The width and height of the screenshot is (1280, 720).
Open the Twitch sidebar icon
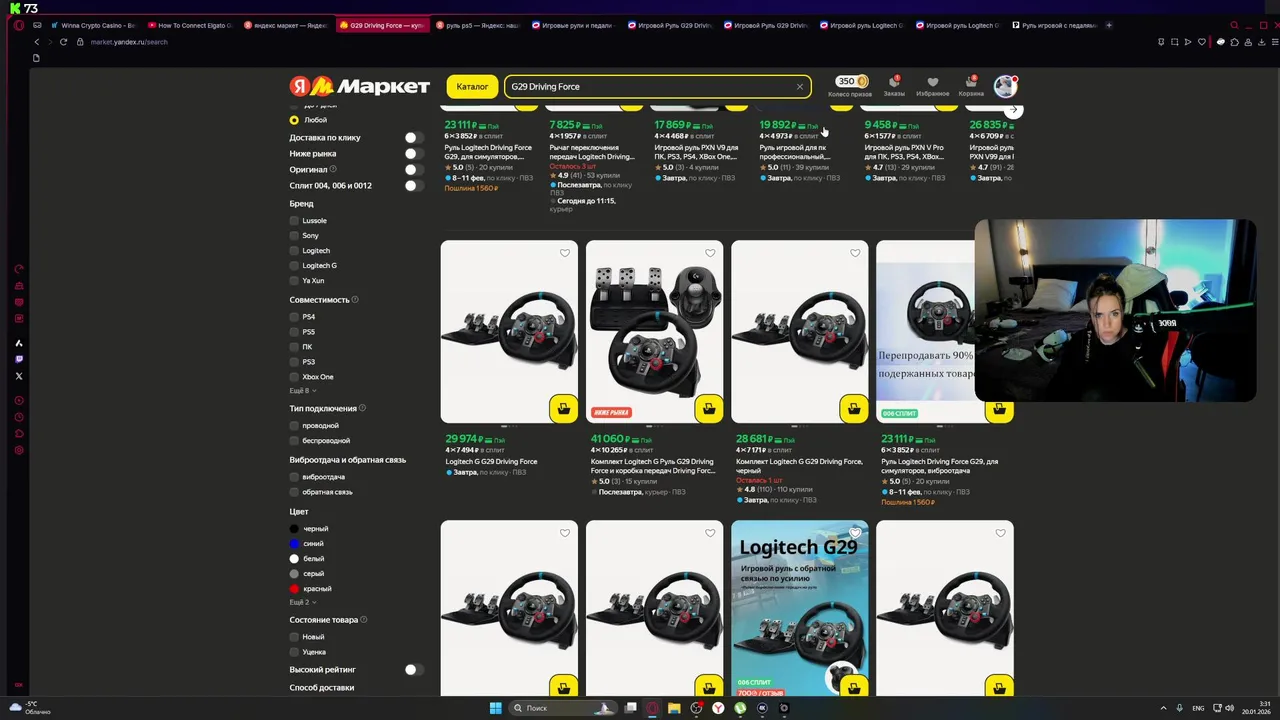19,359
